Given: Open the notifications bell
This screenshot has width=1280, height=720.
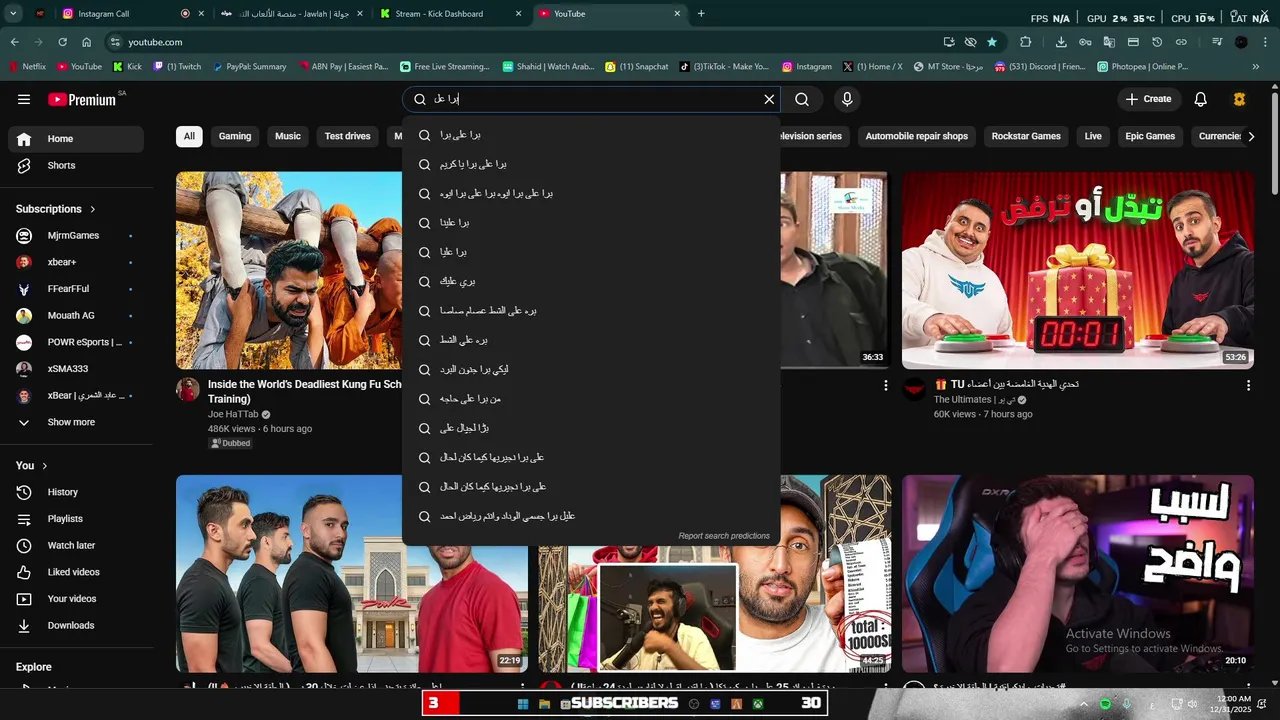Looking at the screenshot, I should 1201,99.
